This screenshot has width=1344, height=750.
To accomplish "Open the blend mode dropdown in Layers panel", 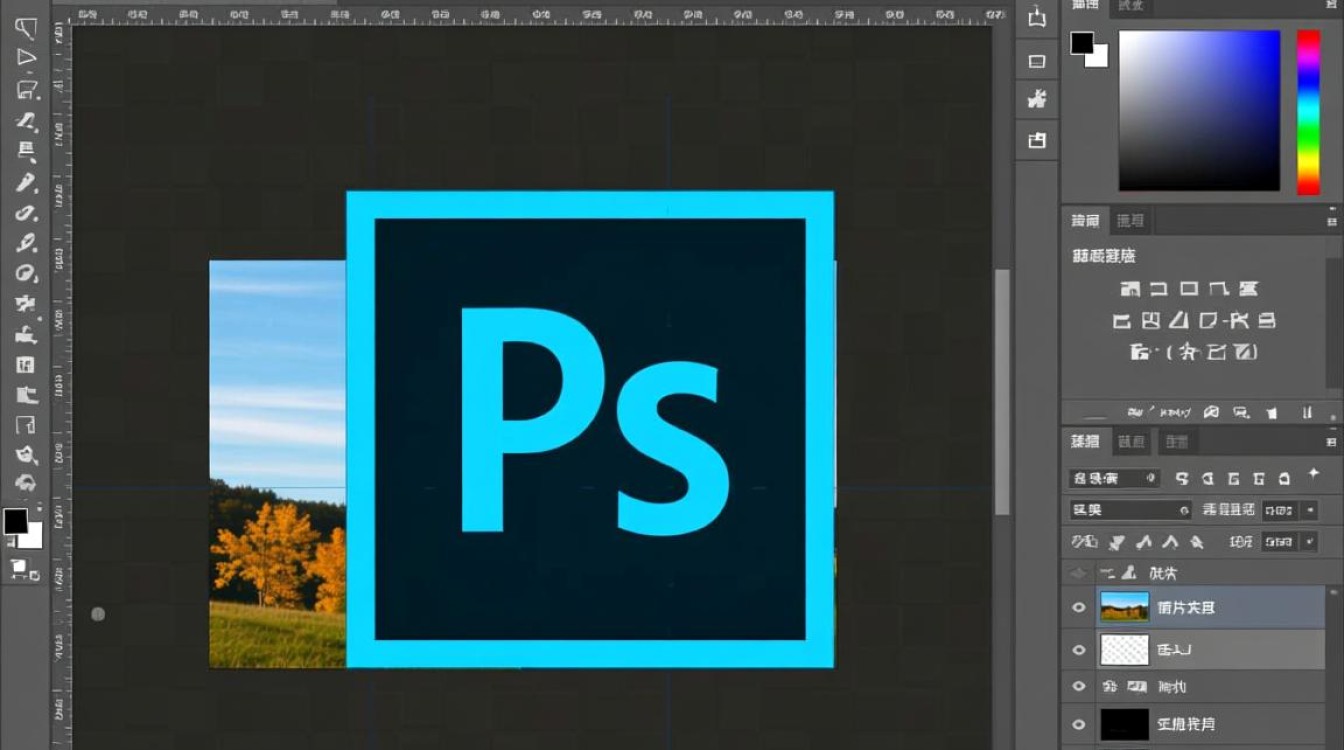I will 1130,510.
